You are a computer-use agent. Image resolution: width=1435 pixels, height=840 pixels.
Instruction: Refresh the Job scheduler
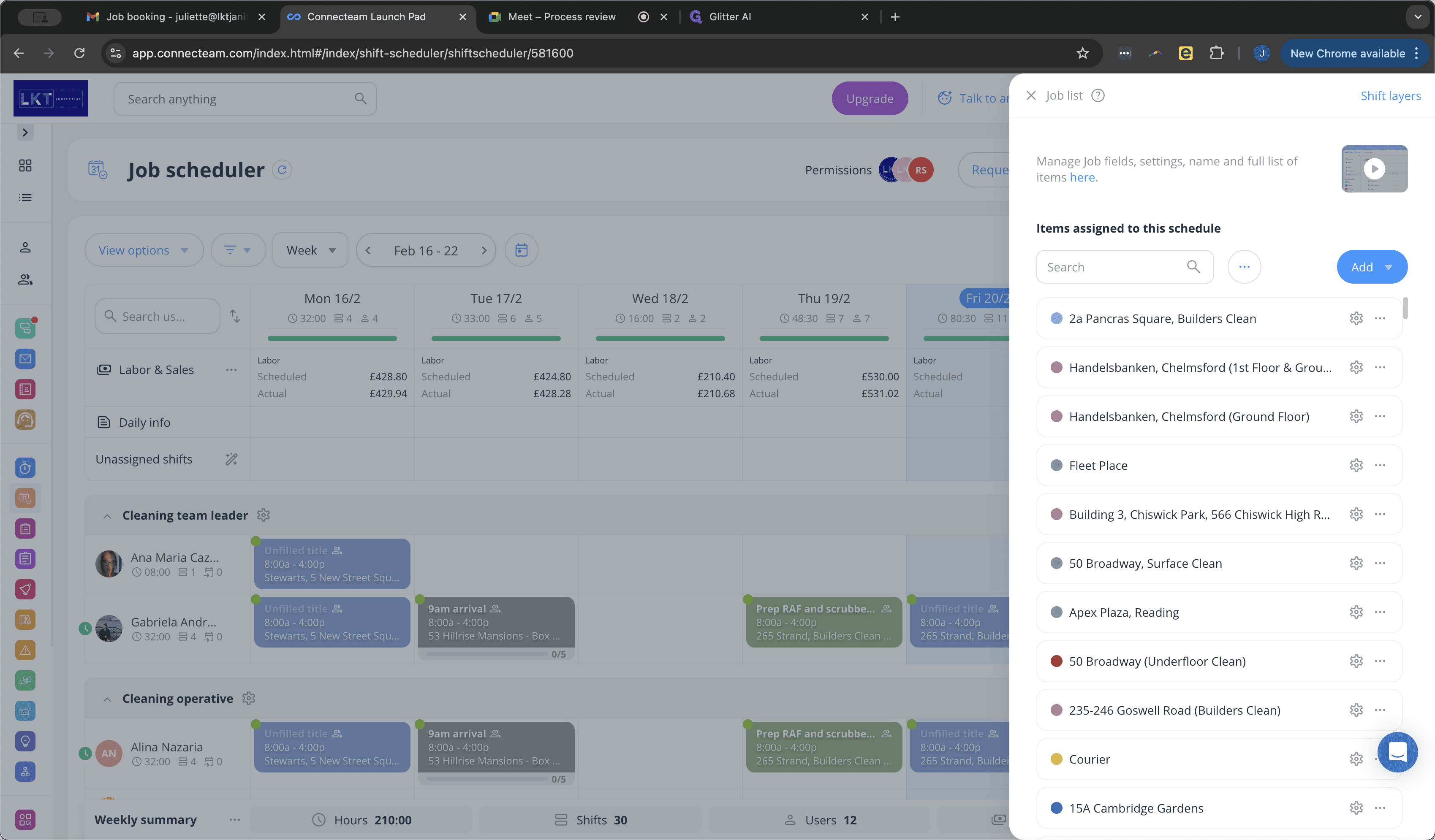pos(282,170)
